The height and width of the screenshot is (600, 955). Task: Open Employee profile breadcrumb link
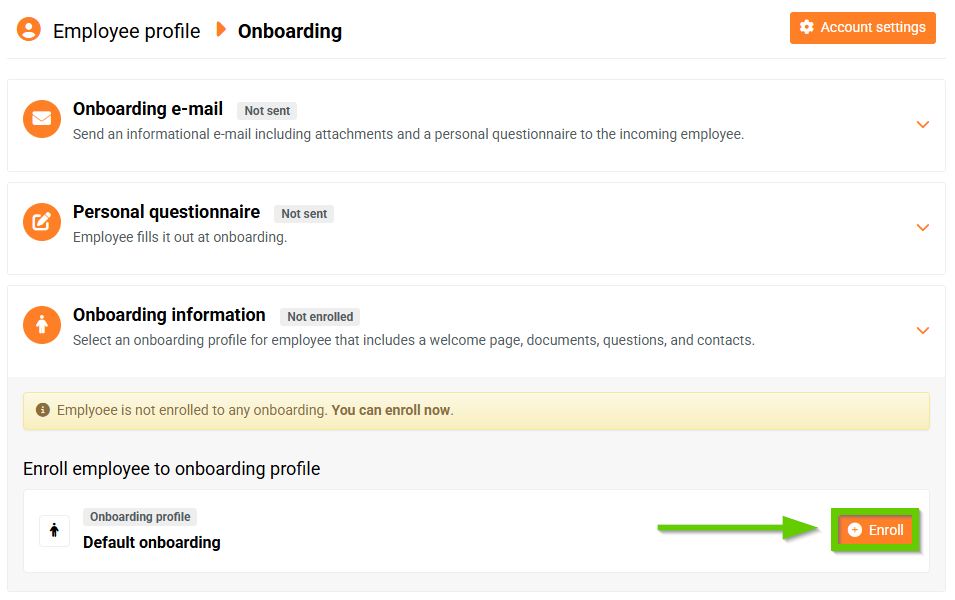126,31
